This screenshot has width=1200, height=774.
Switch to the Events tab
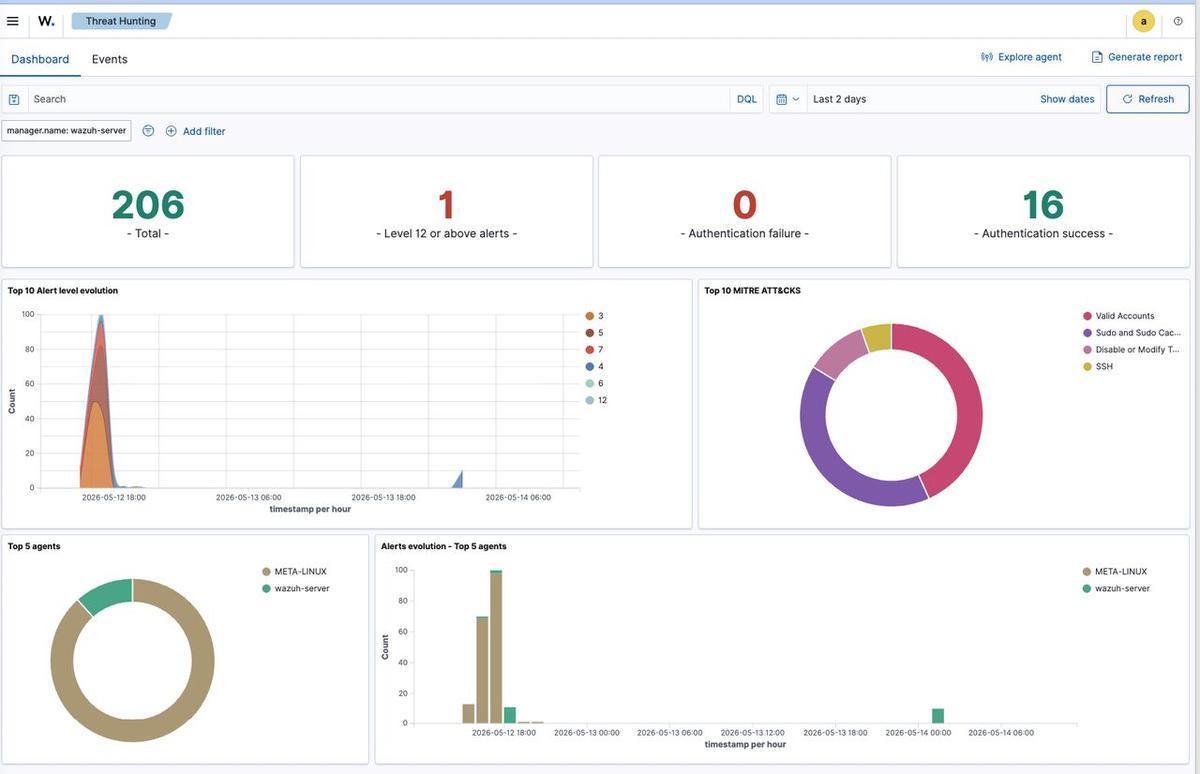pos(110,59)
